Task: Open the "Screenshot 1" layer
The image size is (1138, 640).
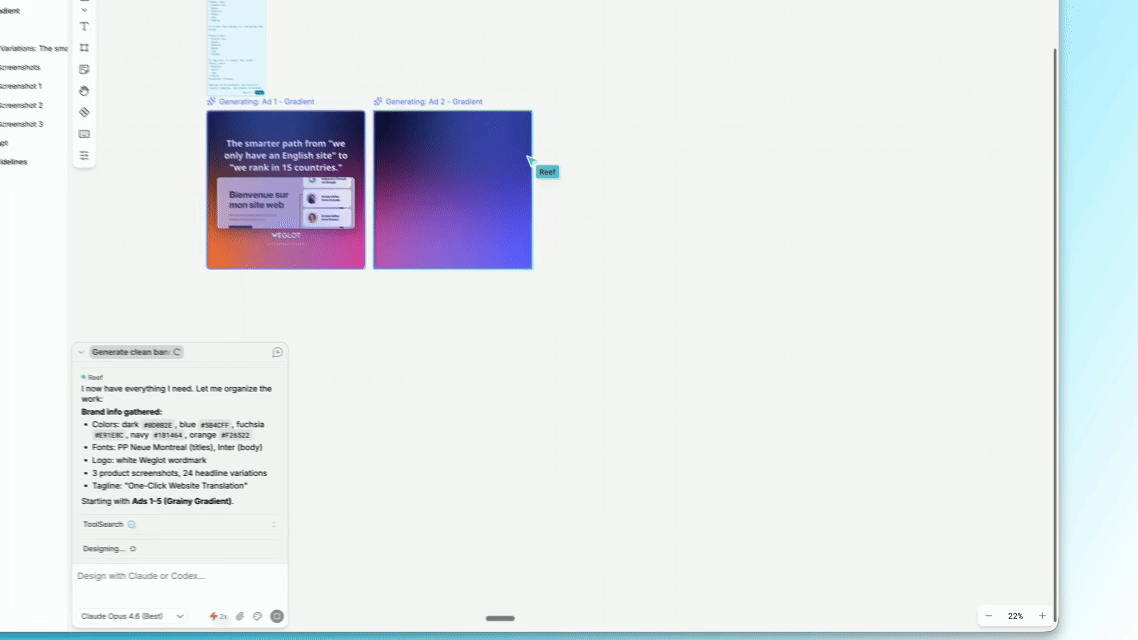Action: 21,86
